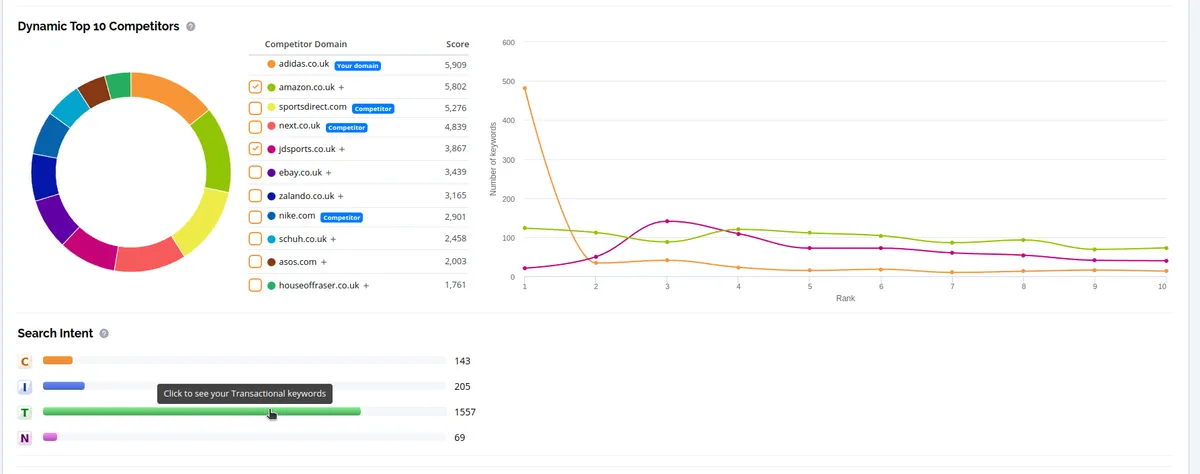Add houseoffraser.co.uk as competitor via plus

366,286
